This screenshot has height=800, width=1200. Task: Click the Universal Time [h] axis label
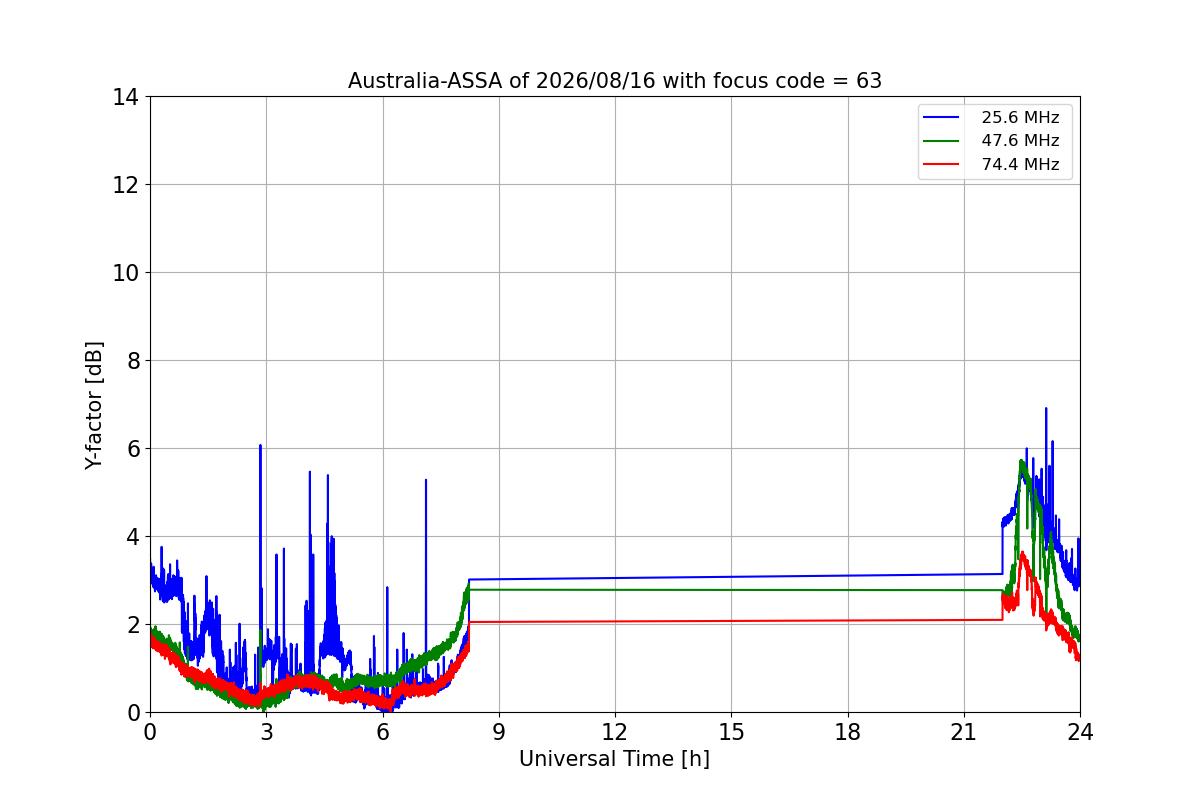(x=614, y=759)
